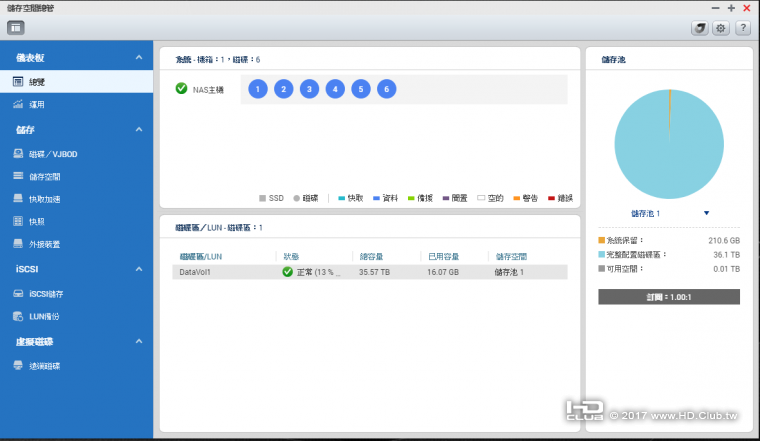
Task: Go to 快照 in the sidebar
Action: pos(37,221)
